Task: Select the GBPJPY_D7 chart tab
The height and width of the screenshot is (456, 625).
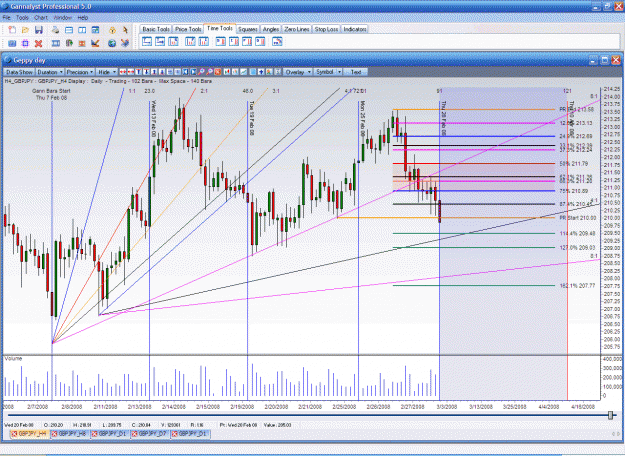Action: coord(150,434)
